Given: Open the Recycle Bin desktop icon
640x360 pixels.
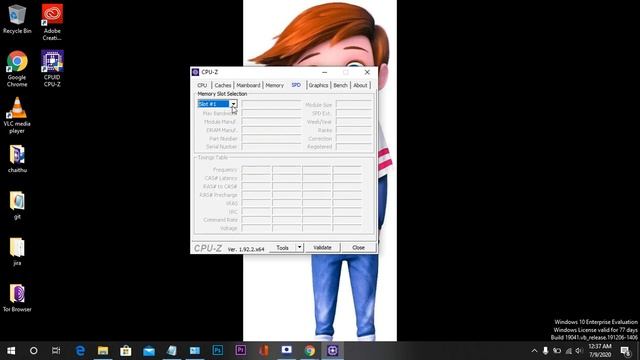Looking at the screenshot, I should tap(17, 19).
